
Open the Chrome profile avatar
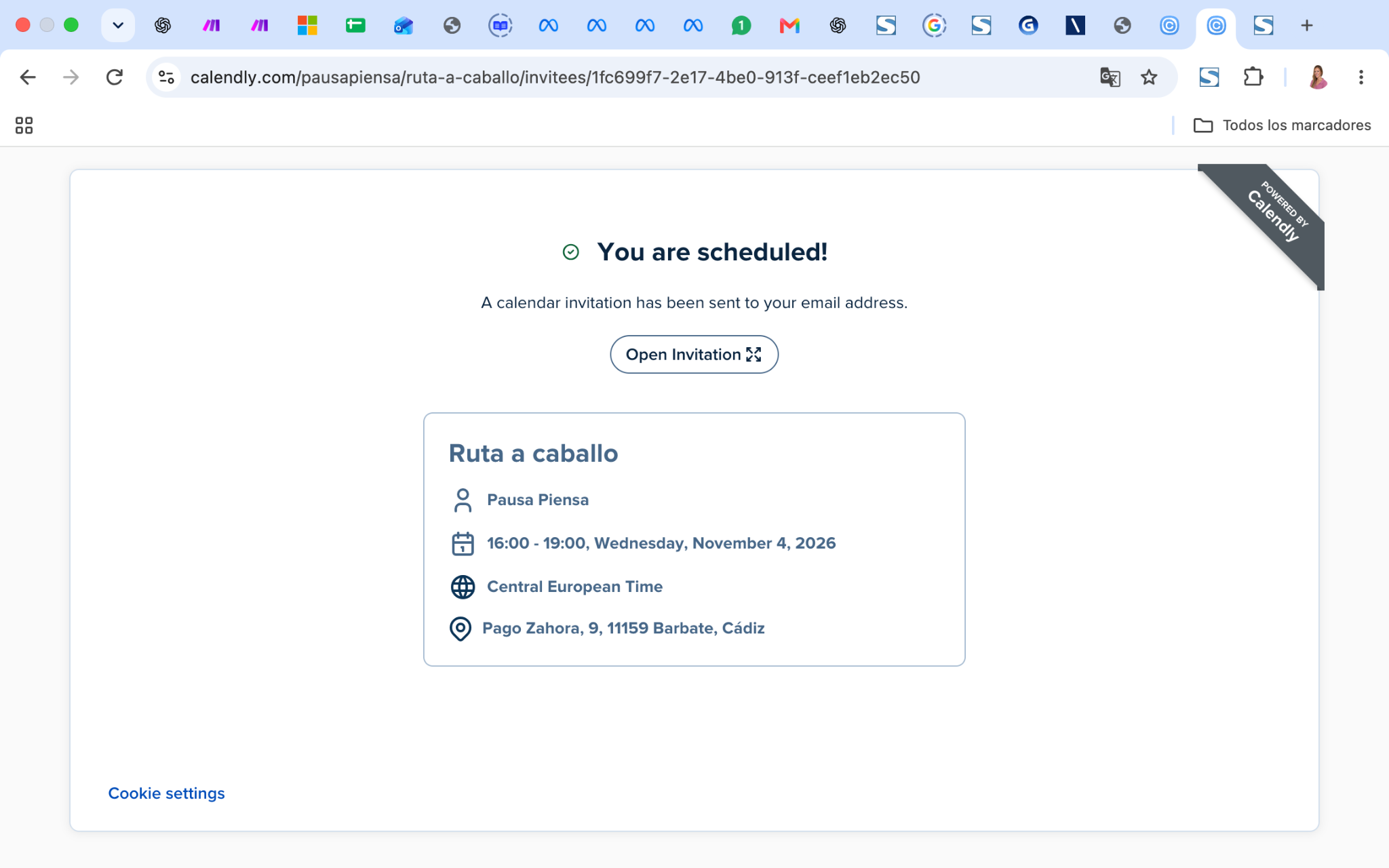1318,77
